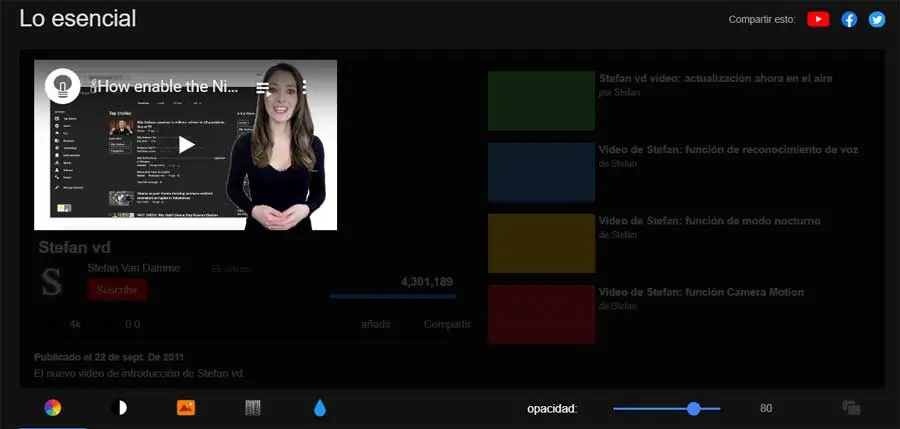Image resolution: width=900 pixels, height=429 pixels.
Task: Open 'Stefan vd video: actualización ahora en el aire'
Action: 716,79
